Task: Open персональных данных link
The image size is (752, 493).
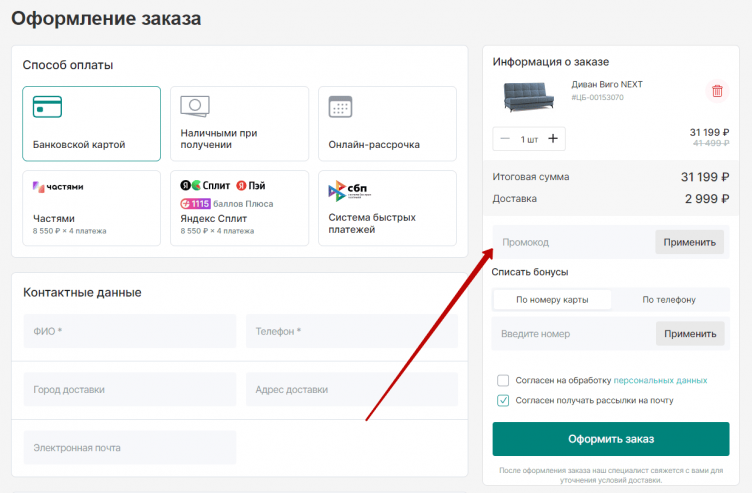Action: point(660,380)
